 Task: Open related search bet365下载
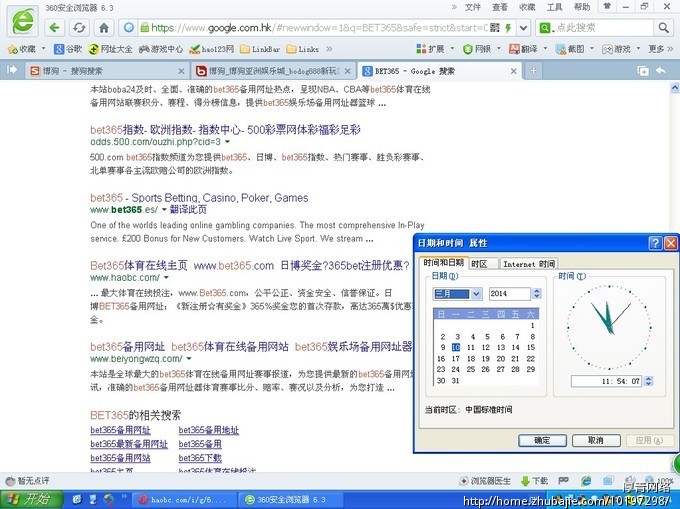200,458
